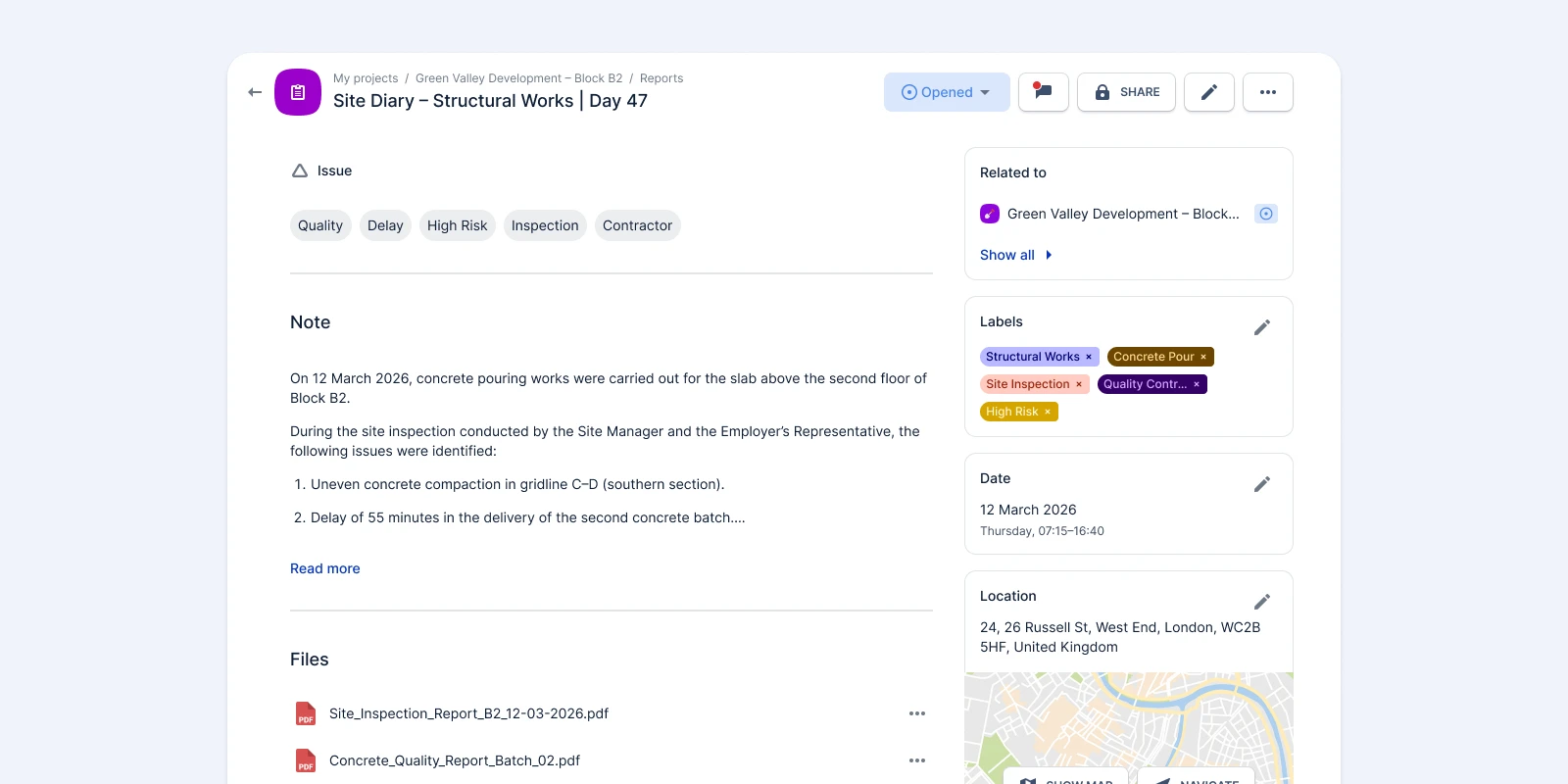Open the three-dot more options menu in header
The width and height of the screenshot is (1568, 784).
point(1268,92)
